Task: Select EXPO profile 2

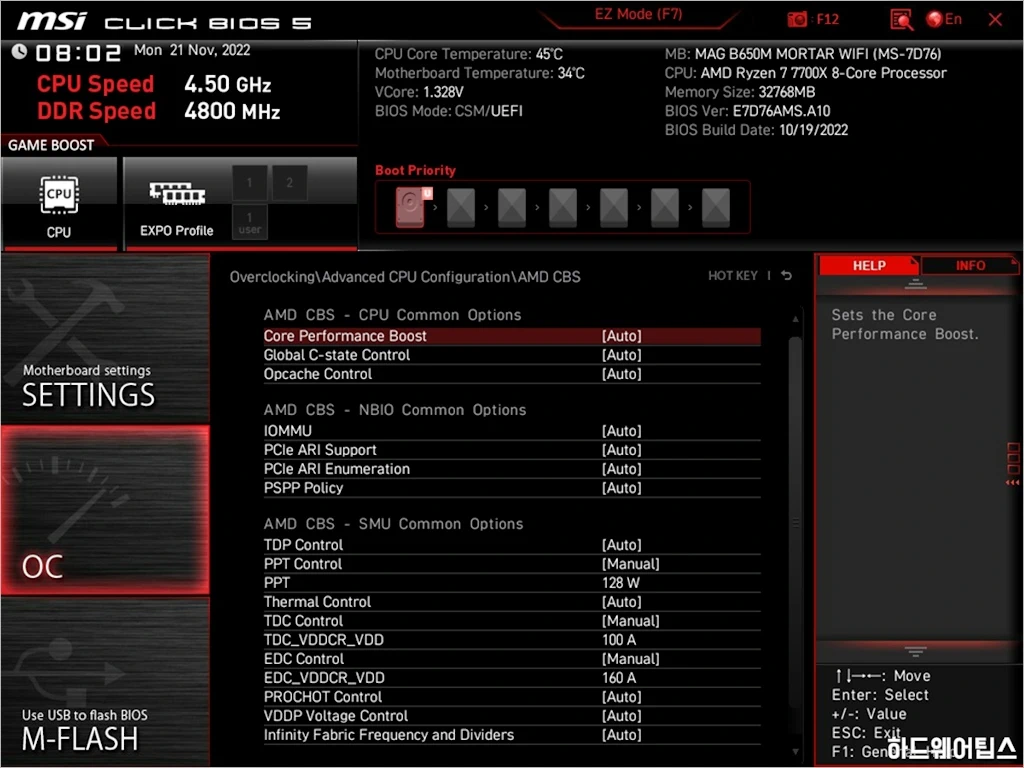Action: [289, 183]
